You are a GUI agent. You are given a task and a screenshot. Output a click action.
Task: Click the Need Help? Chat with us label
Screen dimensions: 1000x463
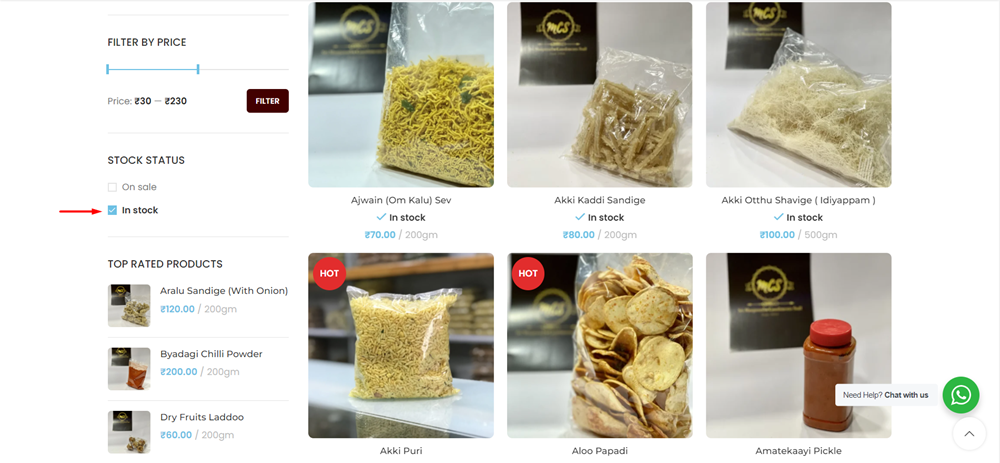tap(885, 395)
